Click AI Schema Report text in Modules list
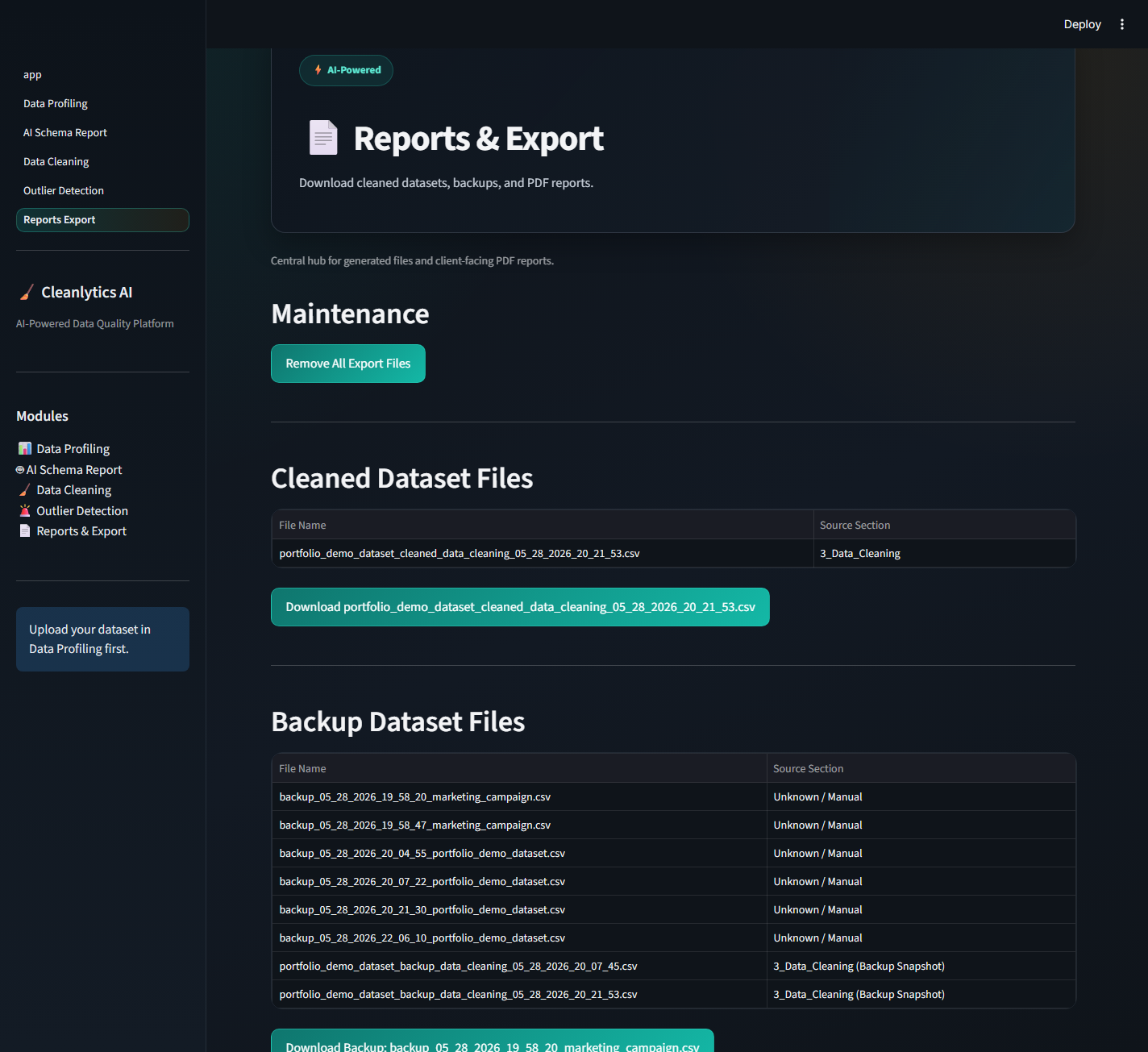This screenshot has height=1052, width=1148. 74,470
